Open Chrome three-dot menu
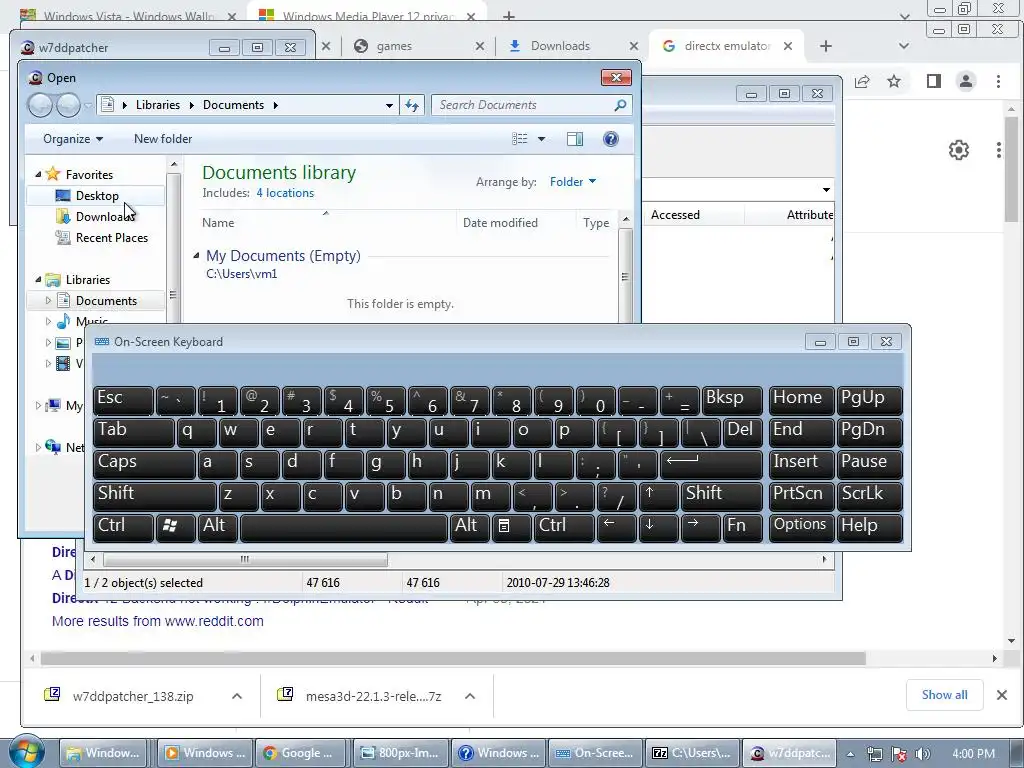Screen dimensions: 1024x768 [x=998, y=81]
